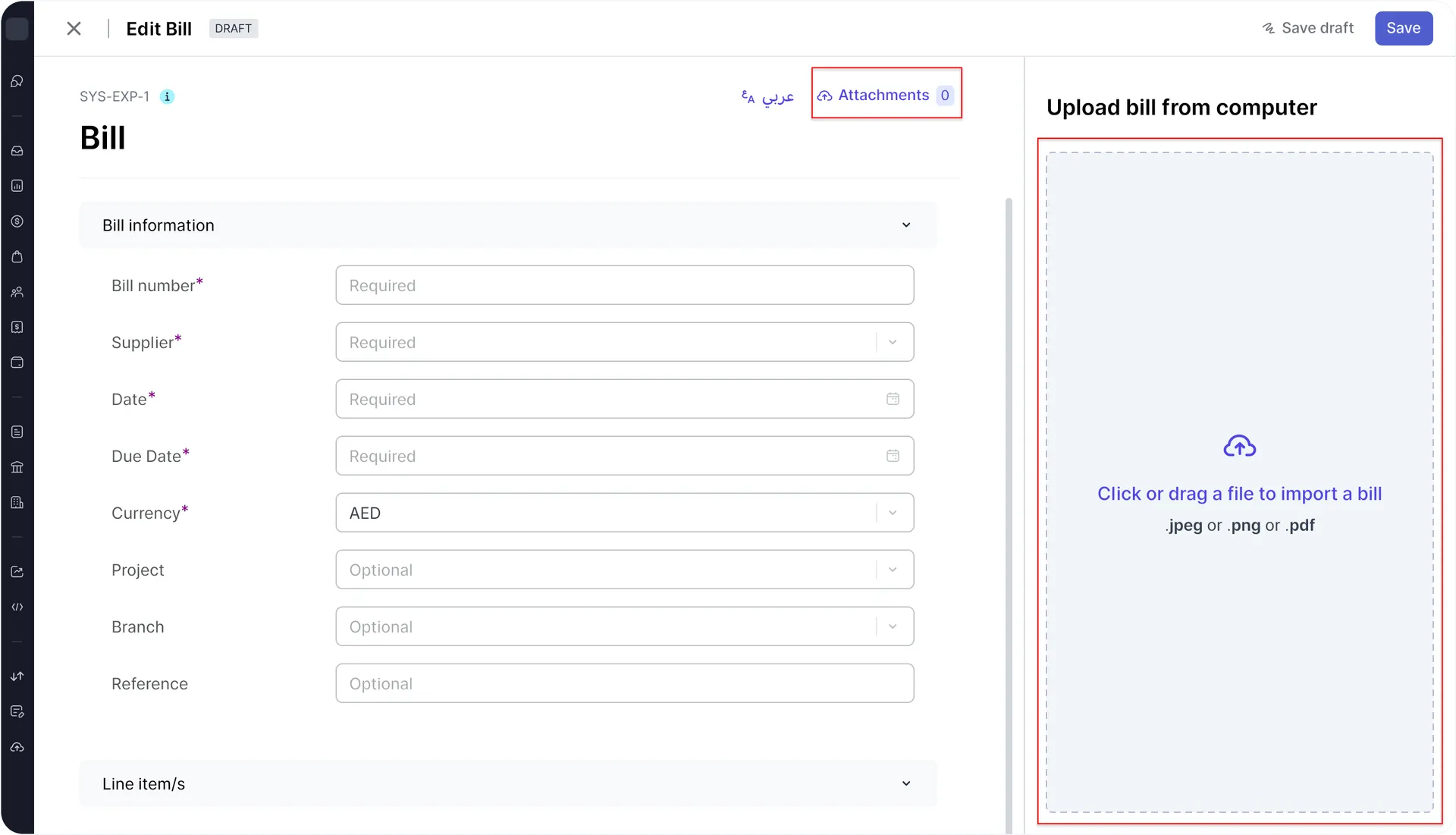Click or drag a file to import a bill
1456x835 pixels.
pyautogui.click(x=1239, y=493)
